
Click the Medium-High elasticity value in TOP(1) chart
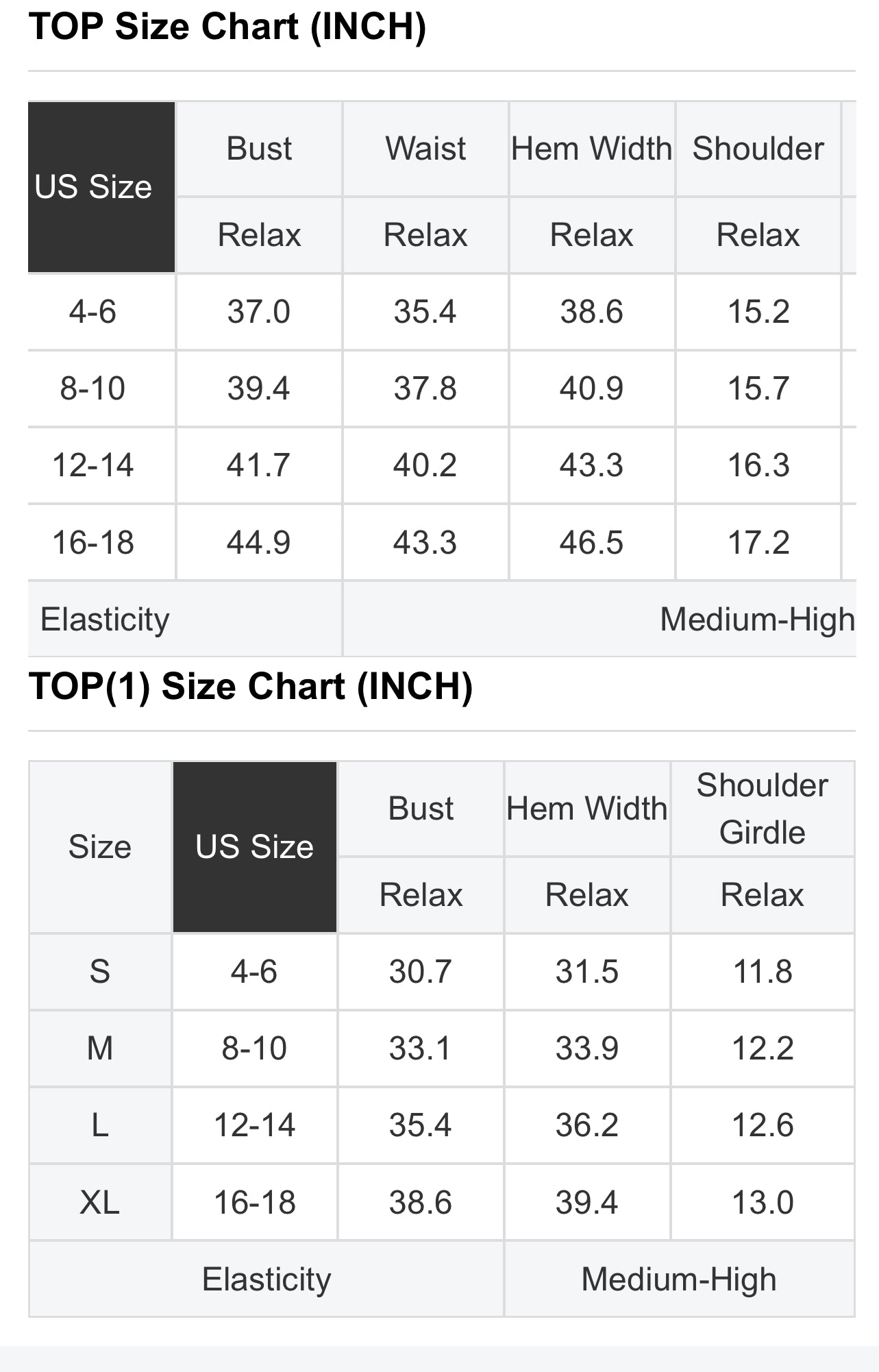(678, 1279)
